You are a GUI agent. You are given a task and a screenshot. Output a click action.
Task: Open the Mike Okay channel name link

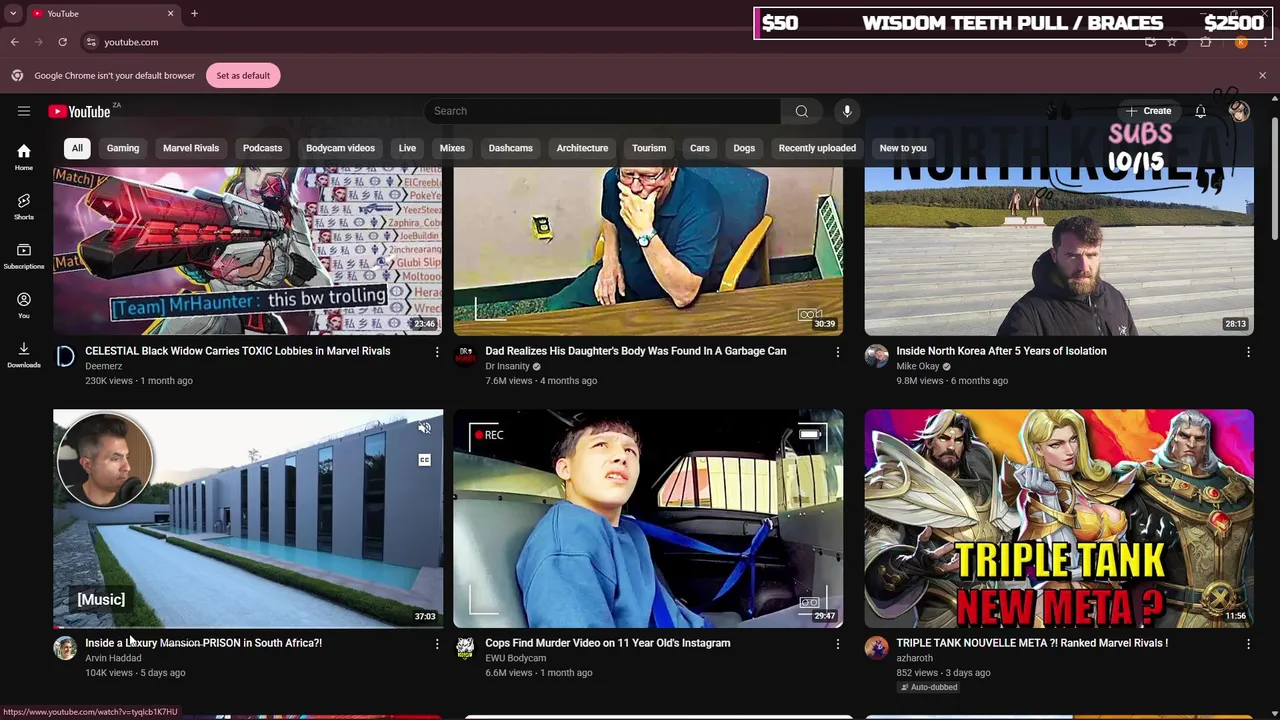point(917,366)
